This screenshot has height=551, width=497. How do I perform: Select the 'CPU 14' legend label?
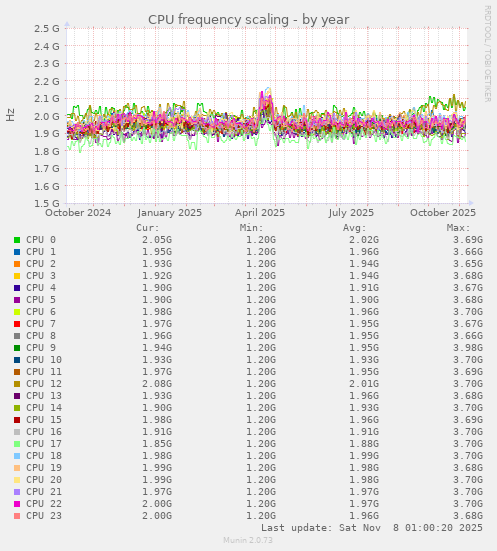pos(44,408)
